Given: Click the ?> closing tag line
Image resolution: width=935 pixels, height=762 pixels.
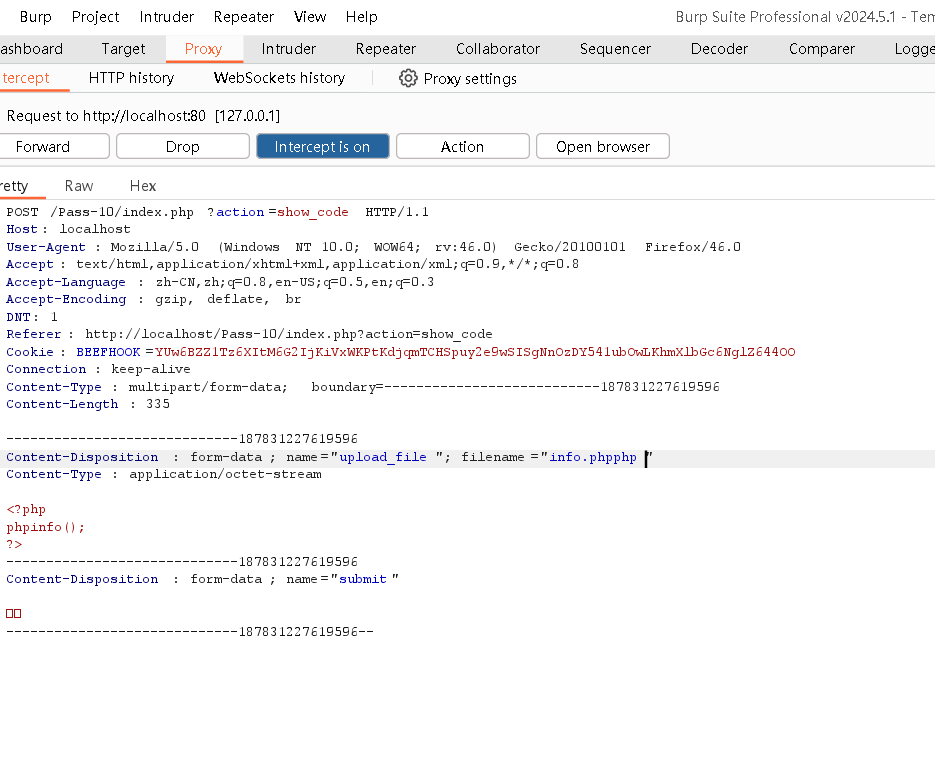Looking at the screenshot, I should point(14,544).
